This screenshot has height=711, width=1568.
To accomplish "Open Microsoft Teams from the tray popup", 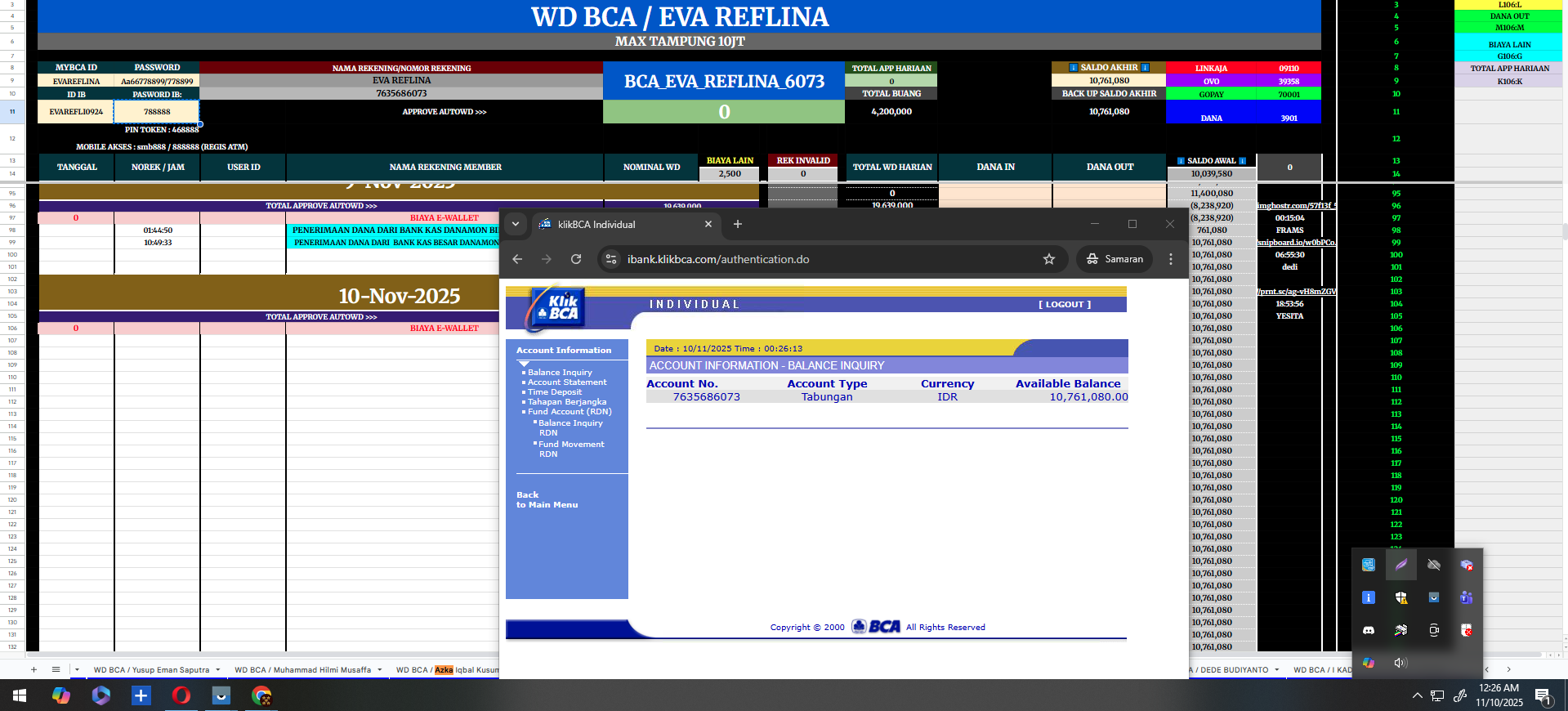I will point(1467,597).
